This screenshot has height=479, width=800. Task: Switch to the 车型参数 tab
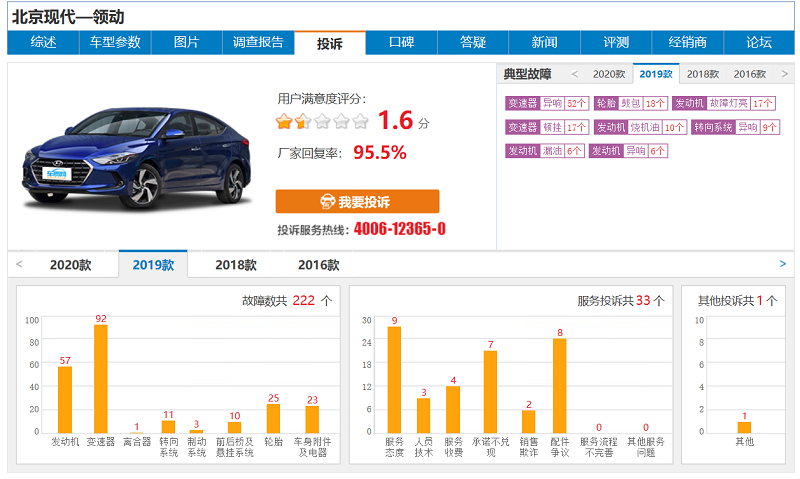pos(115,42)
